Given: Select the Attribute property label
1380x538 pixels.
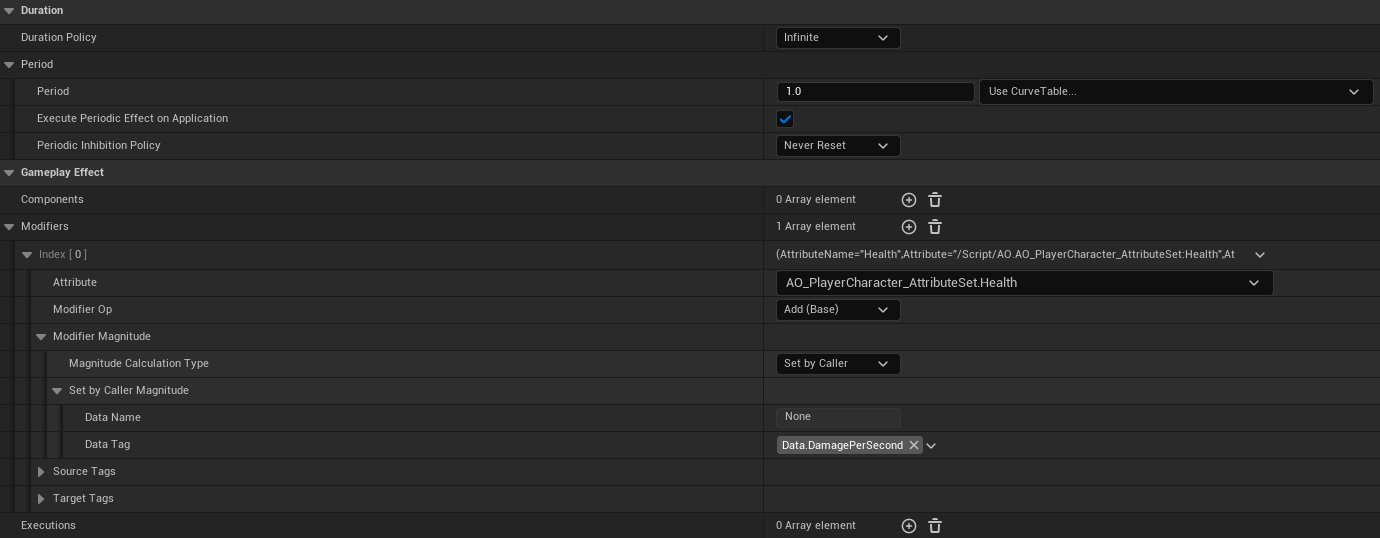Looking at the screenshot, I should 75,282.
